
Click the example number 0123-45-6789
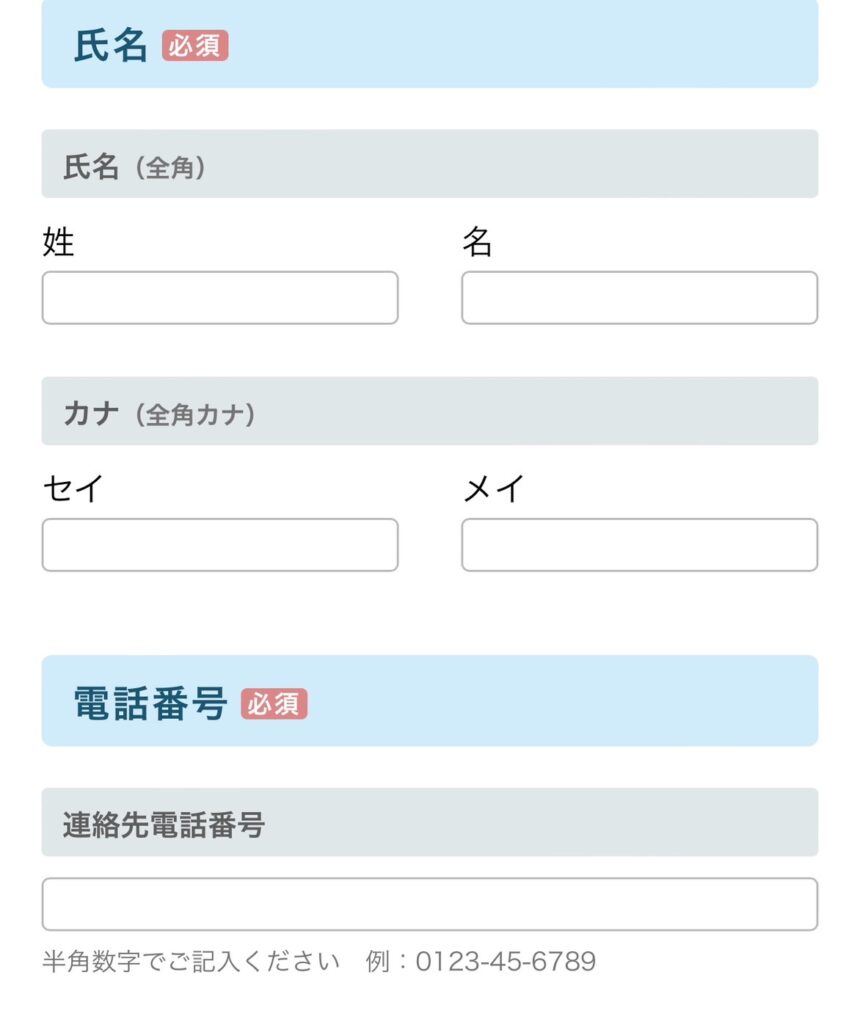(x=505, y=962)
